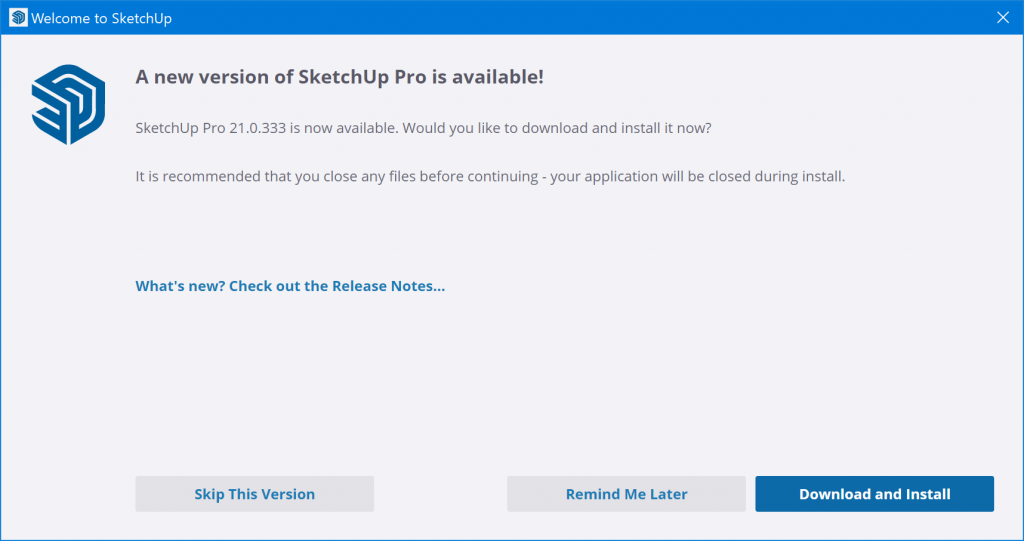Open the Release Notes link
The image size is (1024, 541).
point(290,286)
